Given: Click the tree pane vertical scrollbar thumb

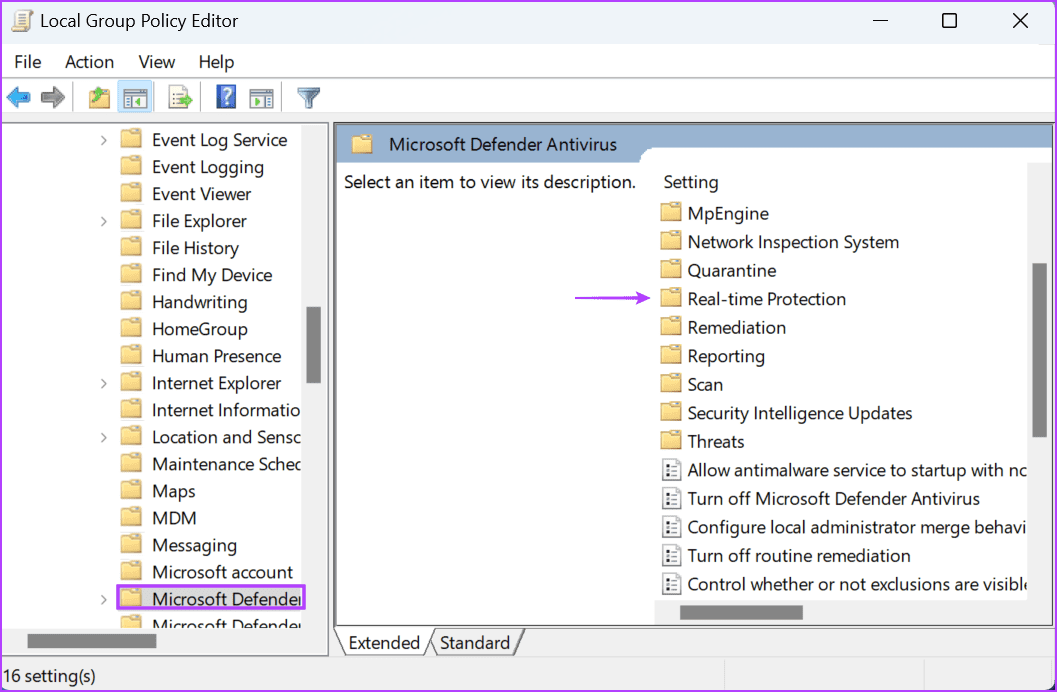Looking at the screenshot, I should click(313, 345).
